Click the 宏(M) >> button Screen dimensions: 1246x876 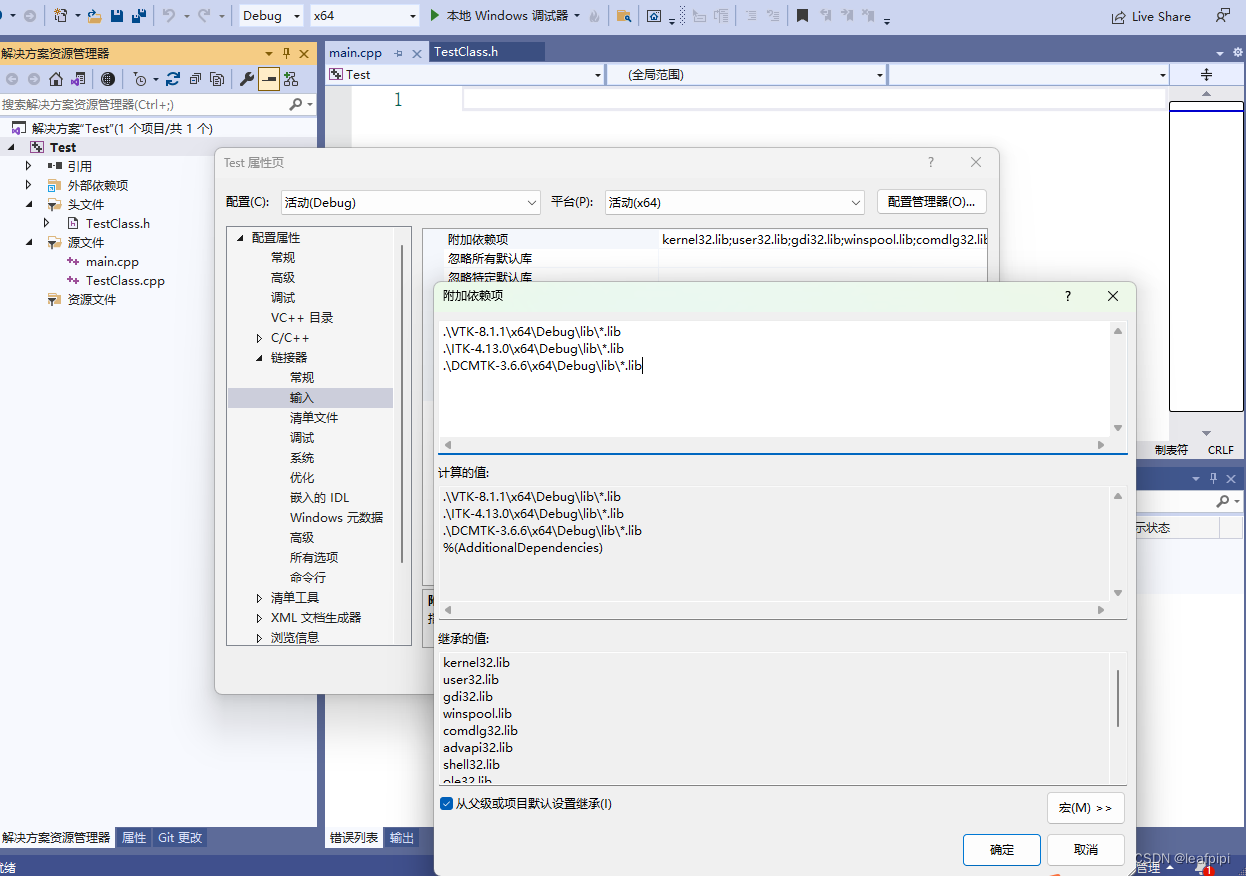(1085, 807)
